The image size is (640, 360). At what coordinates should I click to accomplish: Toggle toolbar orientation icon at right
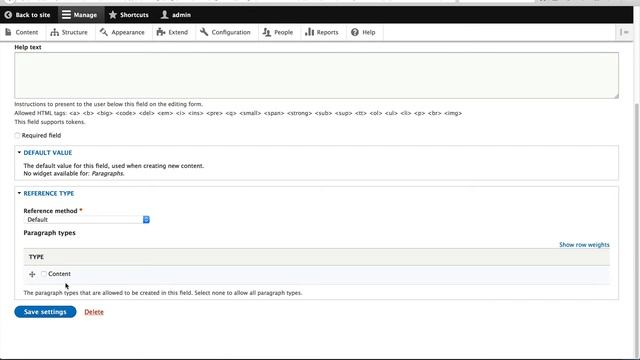click(x=624, y=32)
